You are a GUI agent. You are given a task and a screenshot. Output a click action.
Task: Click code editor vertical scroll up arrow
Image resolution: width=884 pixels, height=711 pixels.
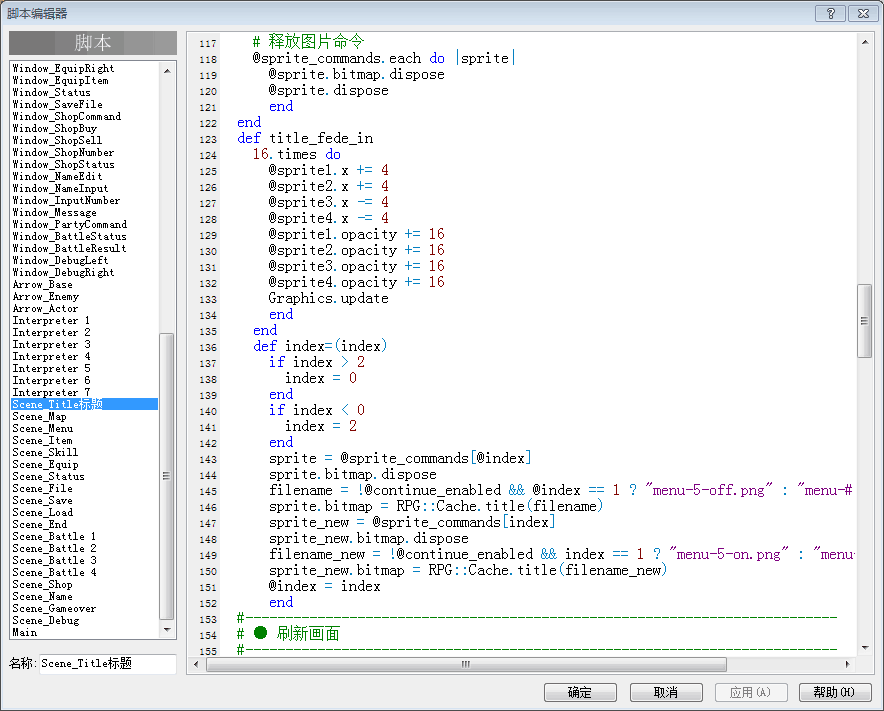[x=865, y=42]
